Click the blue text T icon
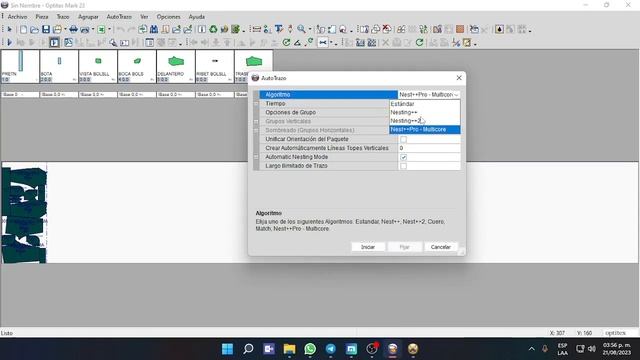The image size is (640, 360). pyautogui.click(x=279, y=29)
